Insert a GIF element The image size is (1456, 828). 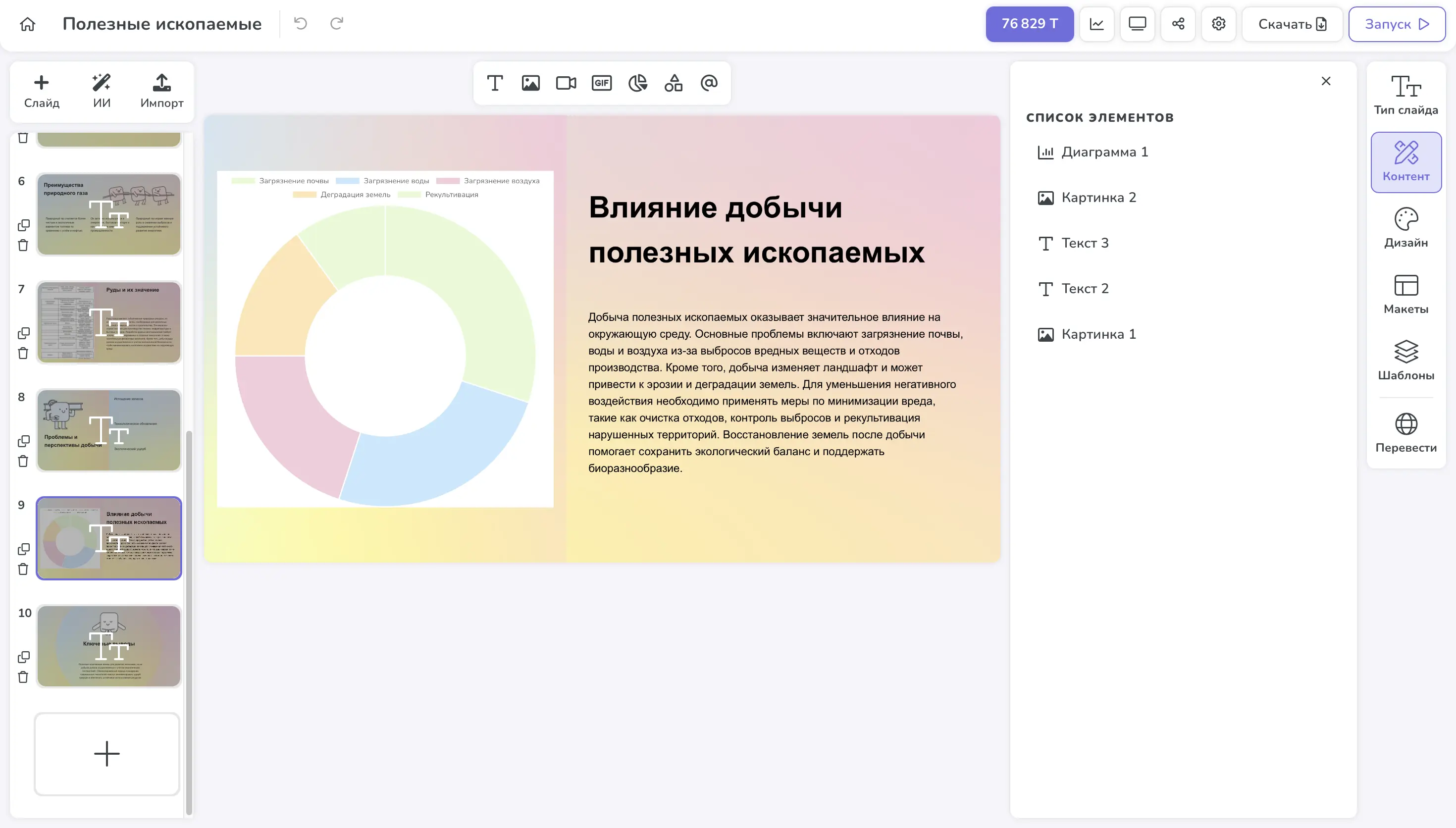coord(602,83)
